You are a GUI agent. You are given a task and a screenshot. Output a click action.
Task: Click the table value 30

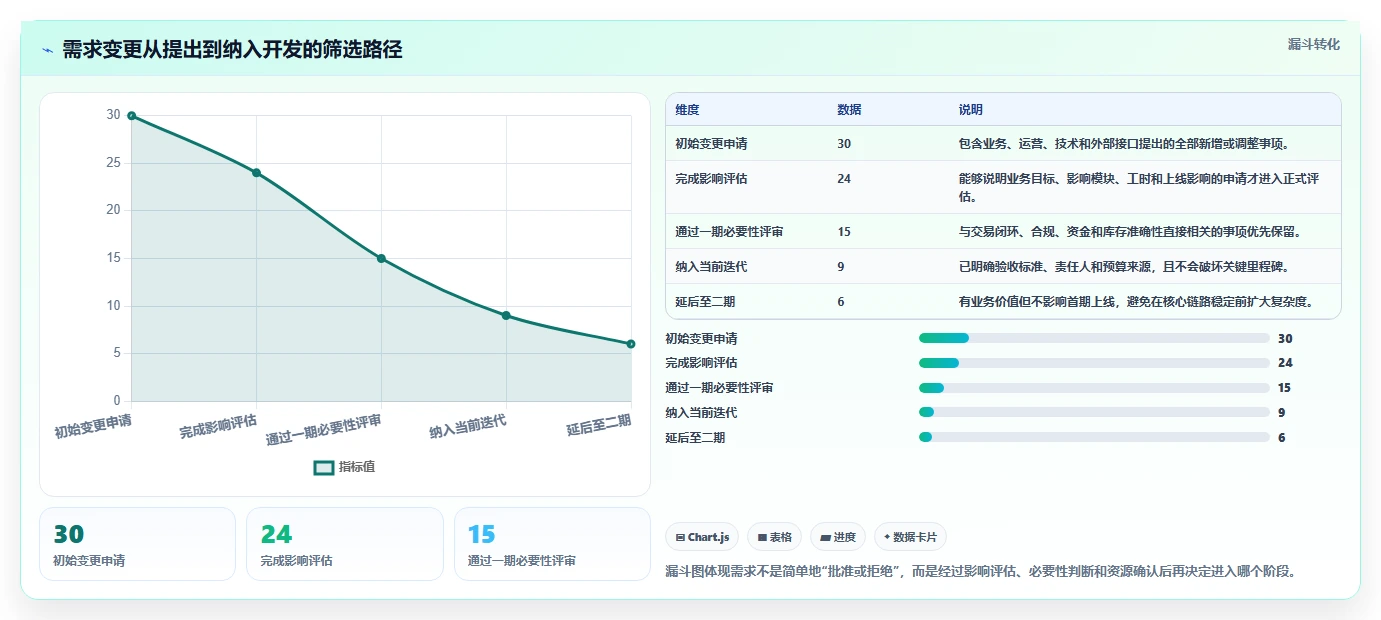(x=844, y=144)
